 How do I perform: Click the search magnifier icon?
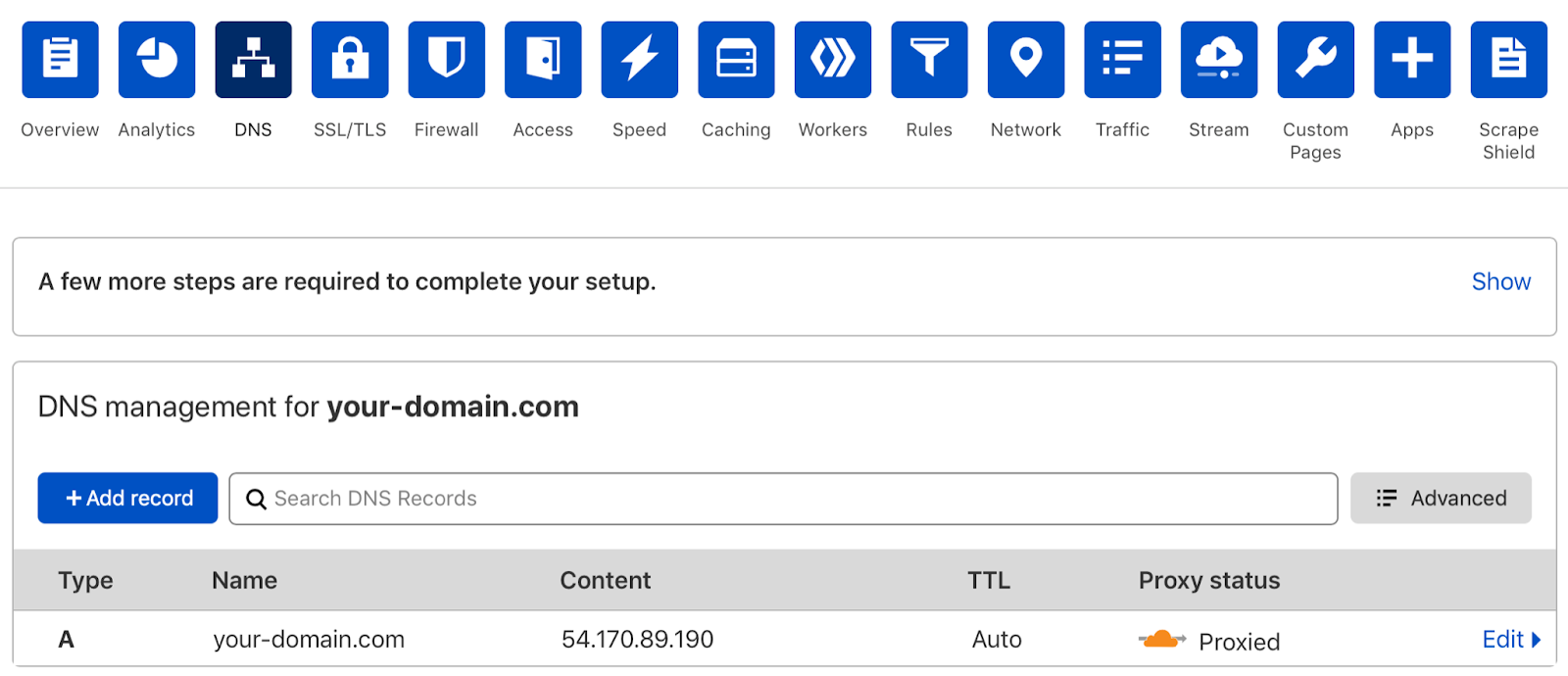256,499
